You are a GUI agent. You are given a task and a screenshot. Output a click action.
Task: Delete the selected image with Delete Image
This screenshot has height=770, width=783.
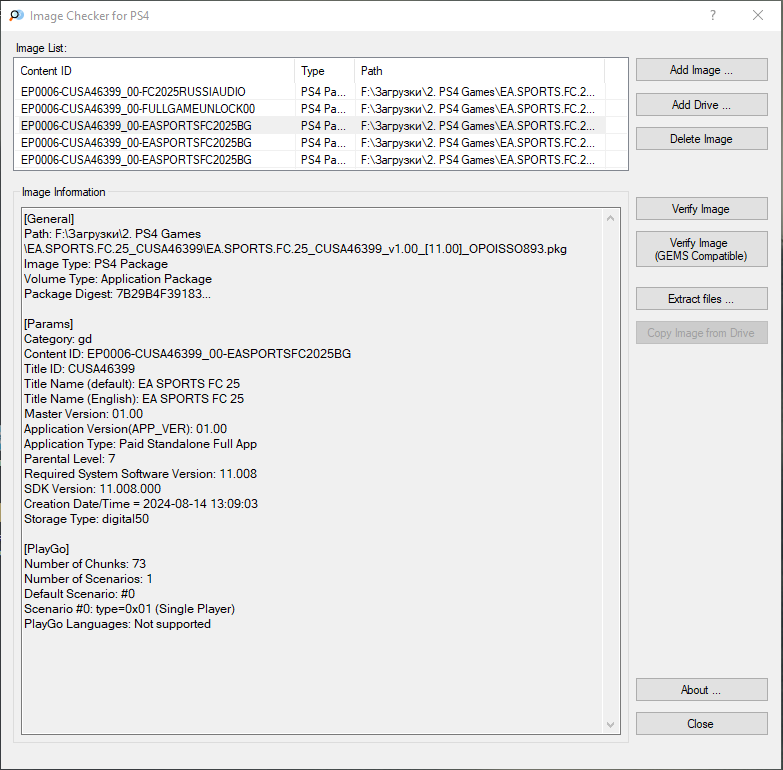[701, 139]
